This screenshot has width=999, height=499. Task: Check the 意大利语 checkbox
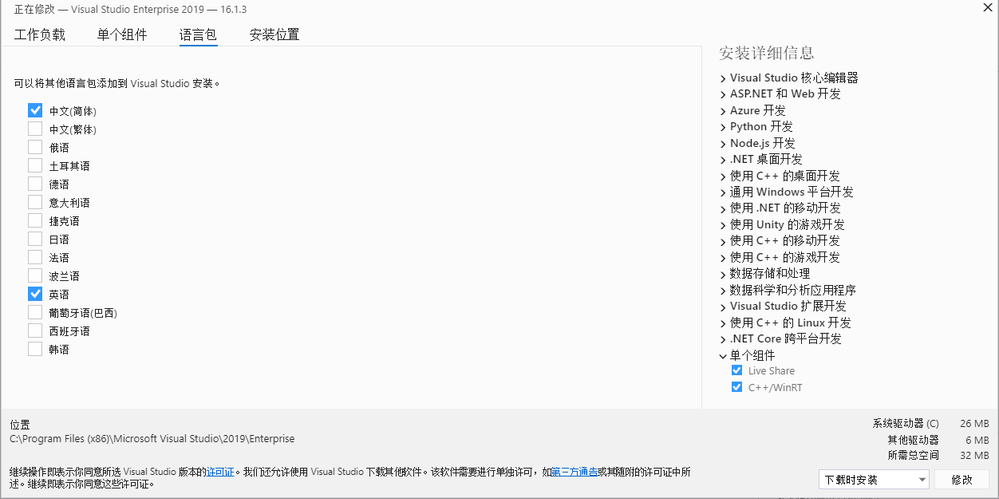pos(35,203)
